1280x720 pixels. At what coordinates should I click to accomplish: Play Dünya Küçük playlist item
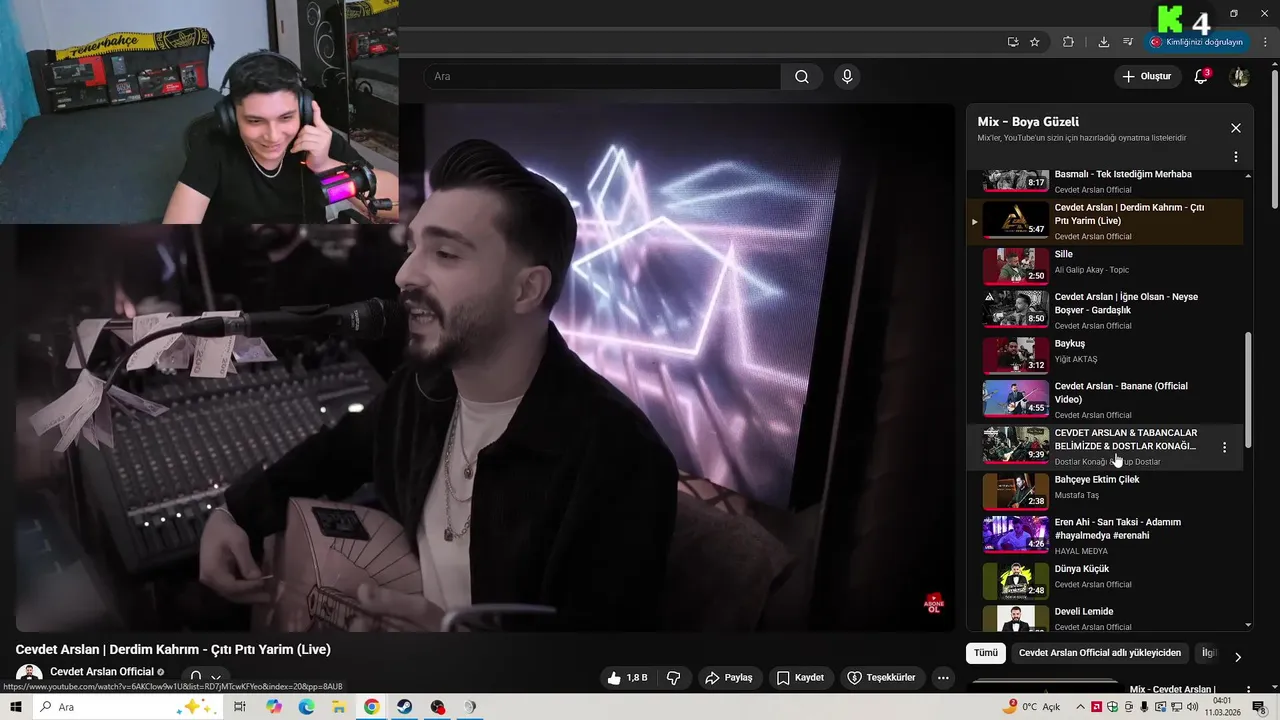[1105, 579]
